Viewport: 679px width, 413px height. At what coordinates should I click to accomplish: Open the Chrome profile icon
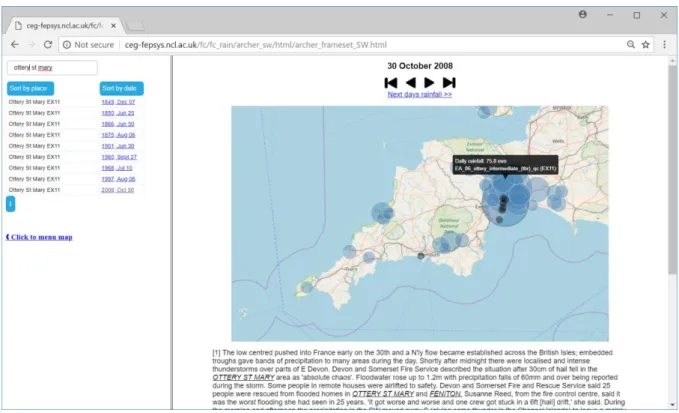click(583, 15)
